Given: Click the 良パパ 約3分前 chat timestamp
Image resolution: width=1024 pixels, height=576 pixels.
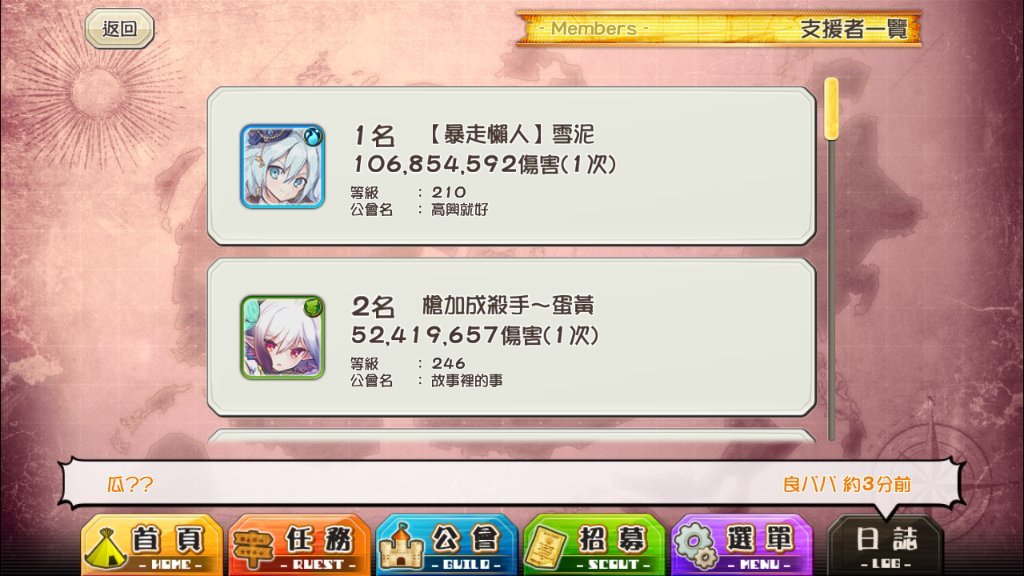Looking at the screenshot, I should coord(847,484).
